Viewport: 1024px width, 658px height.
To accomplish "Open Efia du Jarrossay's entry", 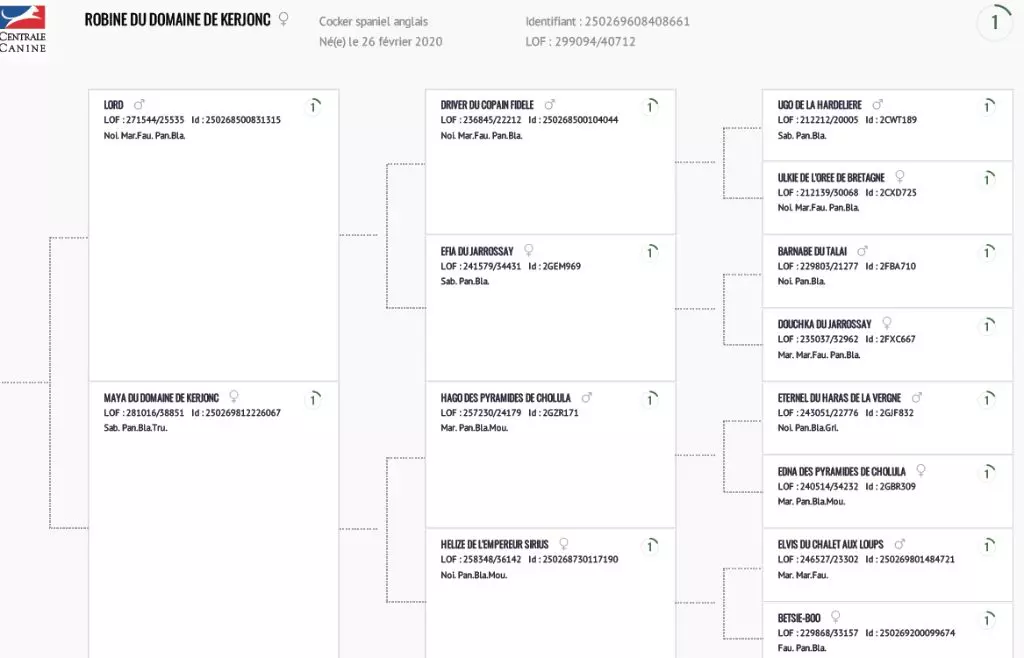I will coord(477,251).
